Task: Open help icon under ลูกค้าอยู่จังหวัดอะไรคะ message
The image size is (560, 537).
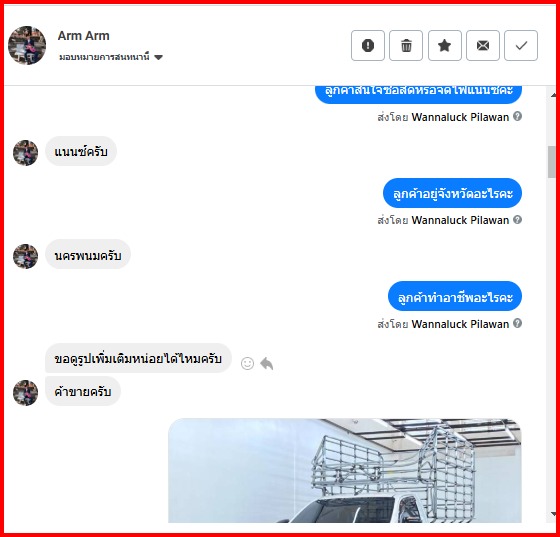Action: click(518, 220)
